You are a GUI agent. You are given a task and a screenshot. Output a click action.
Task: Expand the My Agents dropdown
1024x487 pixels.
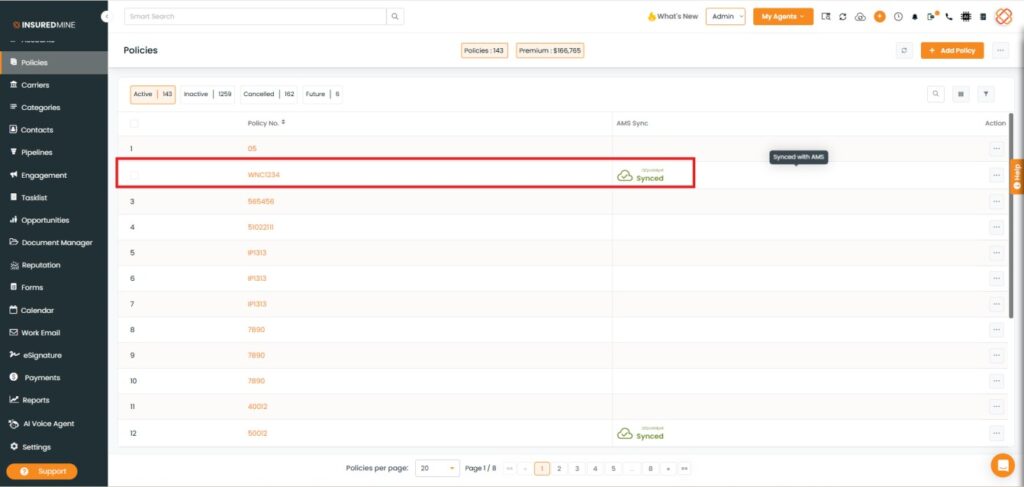tap(783, 17)
